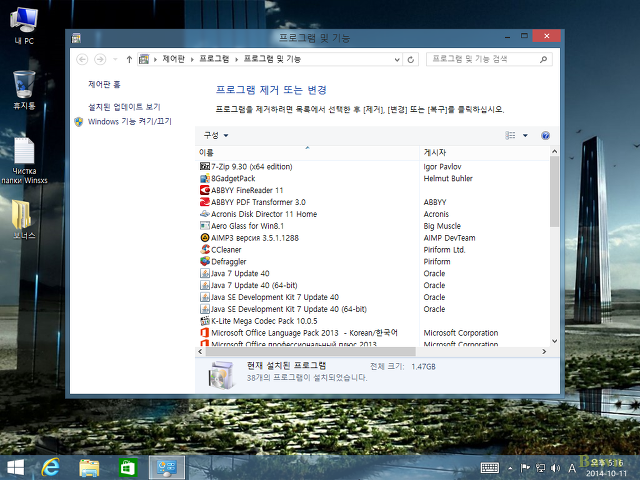
Task: Open recent locations dropdown arrow
Action: coord(115,60)
